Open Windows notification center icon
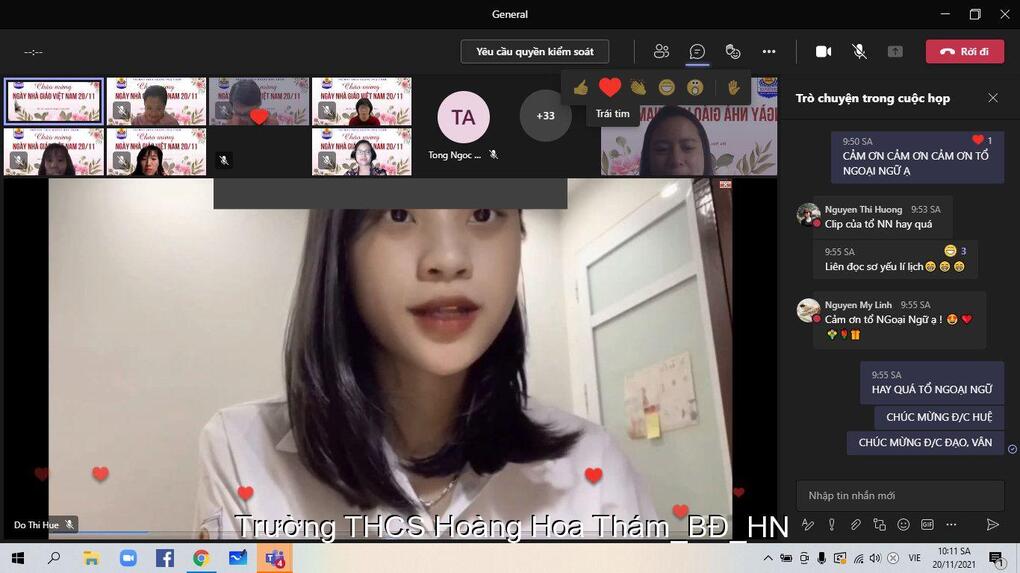Screen dimensions: 1020x573 [995, 558]
